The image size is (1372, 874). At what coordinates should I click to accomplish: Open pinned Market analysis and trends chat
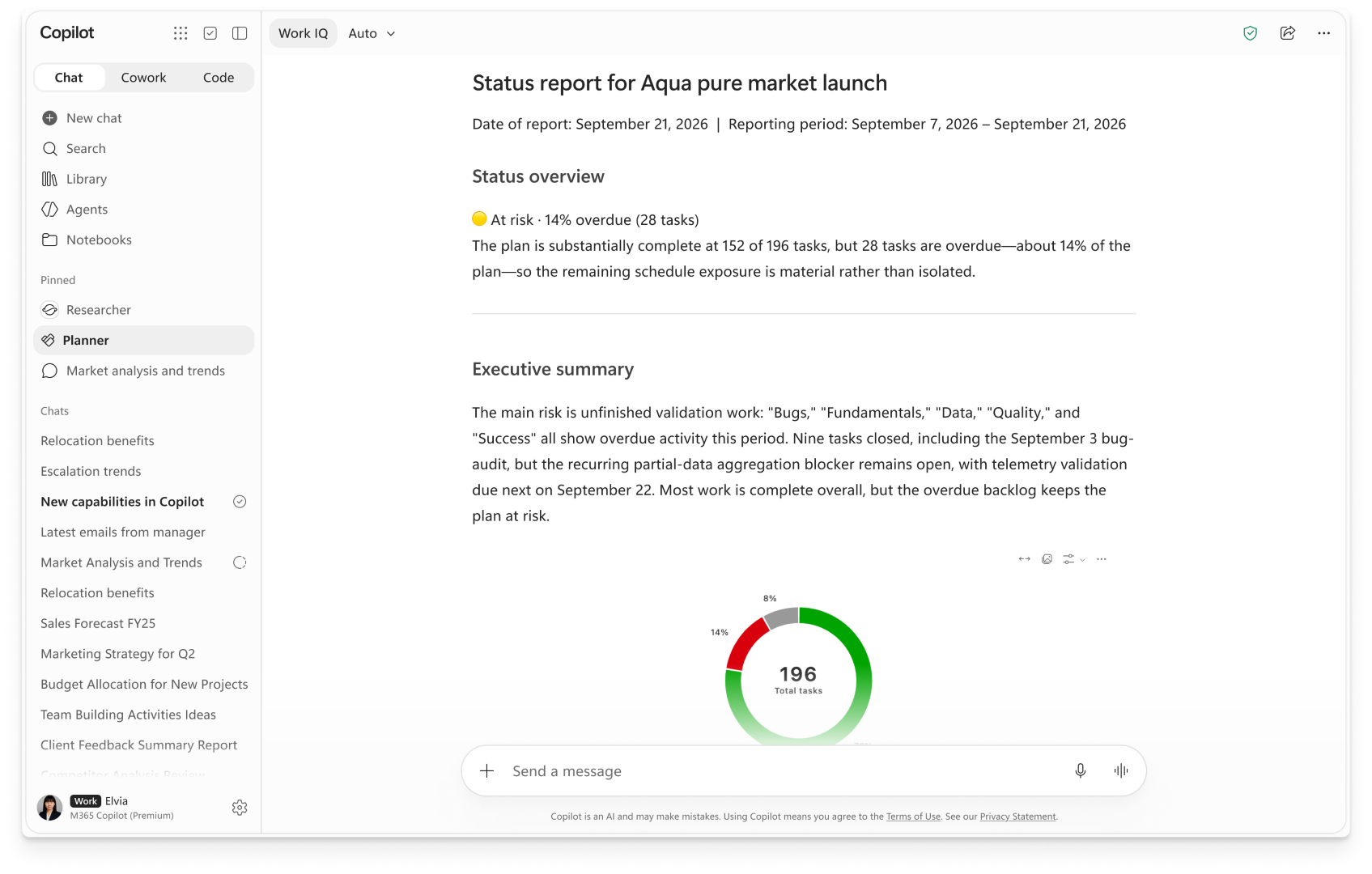pos(144,371)
